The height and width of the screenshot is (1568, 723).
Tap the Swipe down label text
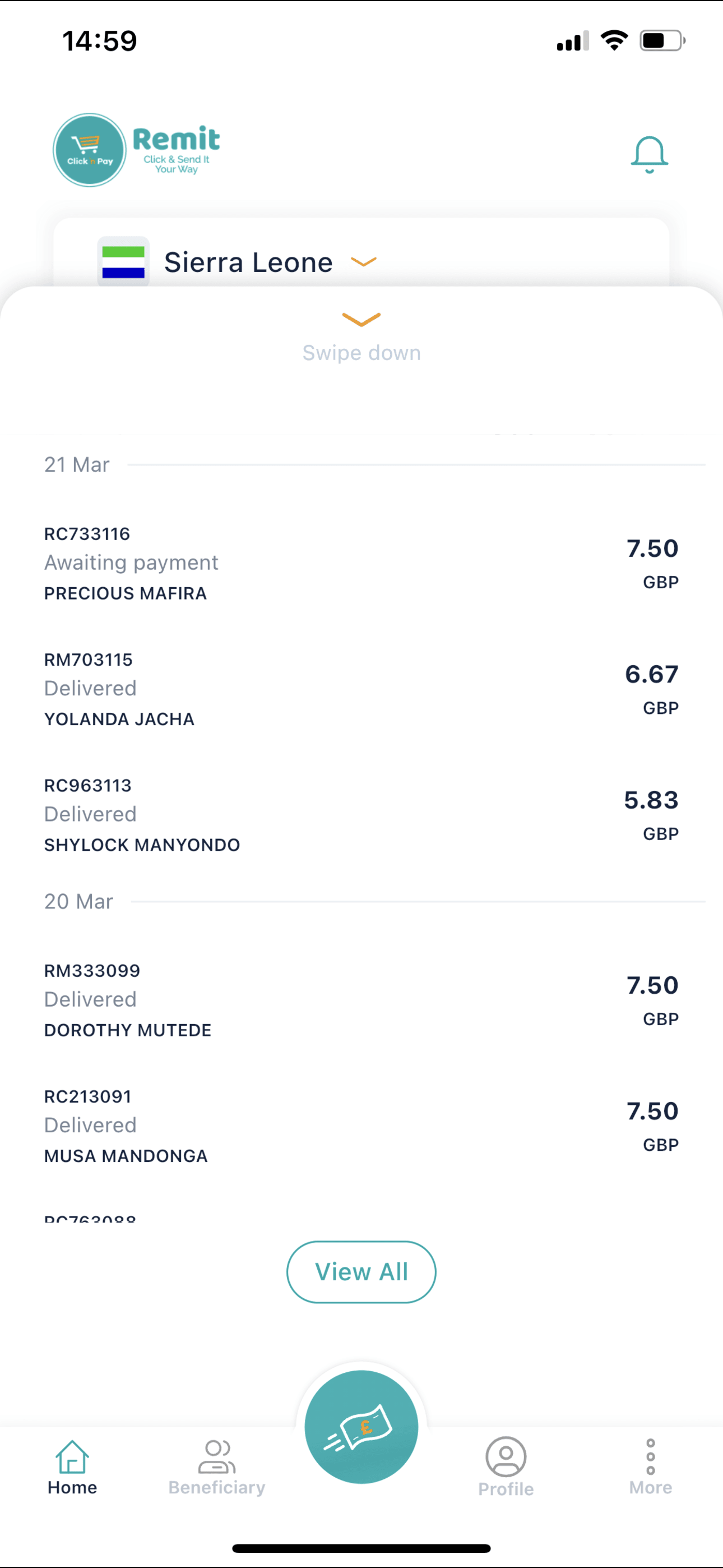(x=361, y=353)
